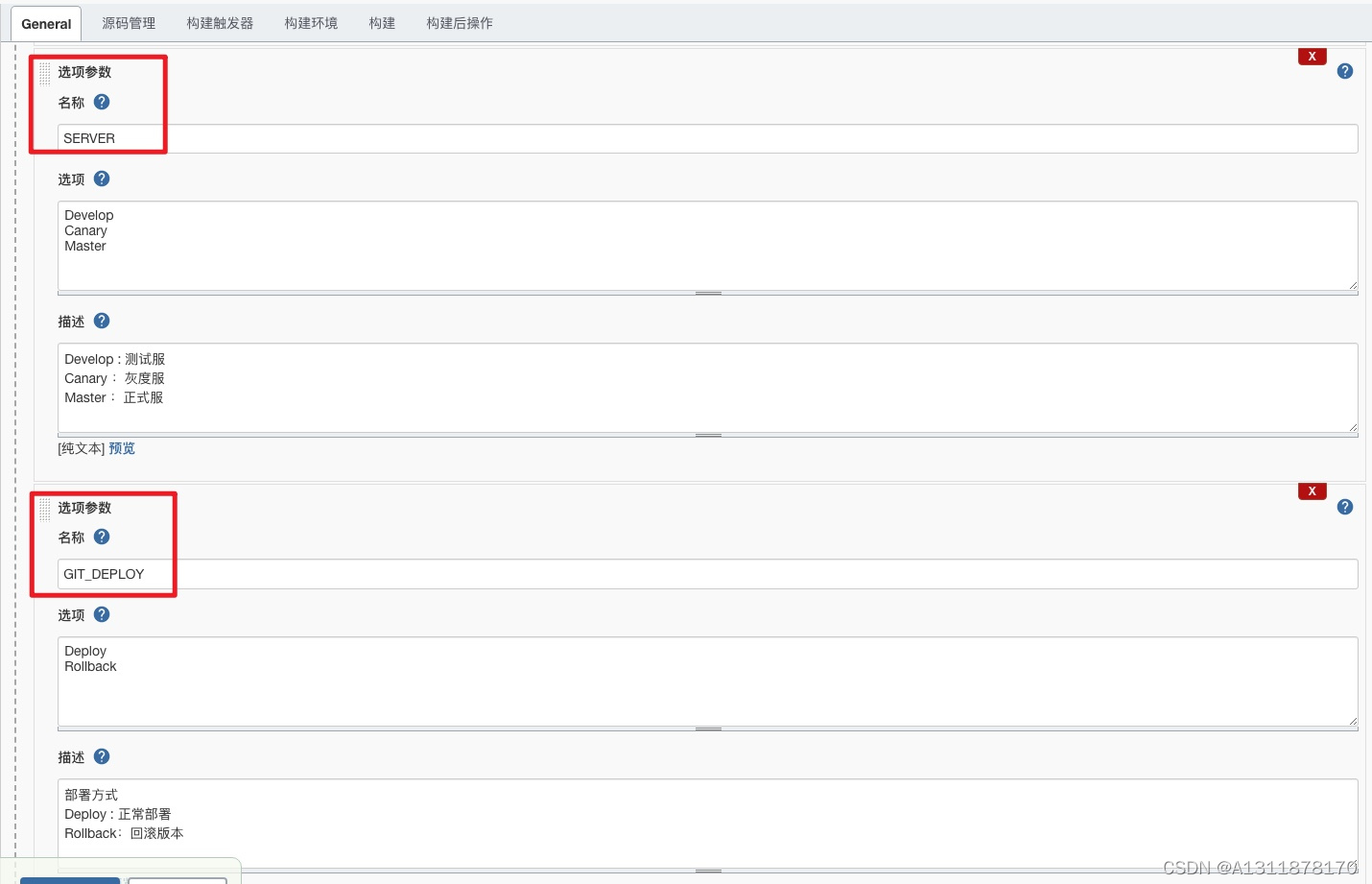This screenshot has height=884, width=1372.
Task: Focus the GIT_DEPLOY name input field
Action: pyautogui.click(x=708, y=574)
